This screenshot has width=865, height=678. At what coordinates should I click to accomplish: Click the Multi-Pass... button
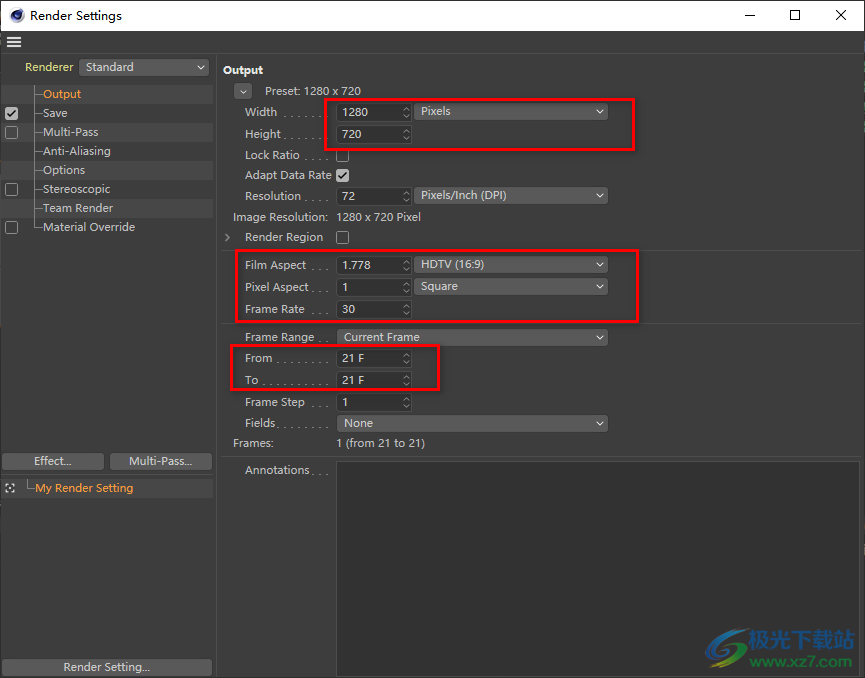pos(161,461)
